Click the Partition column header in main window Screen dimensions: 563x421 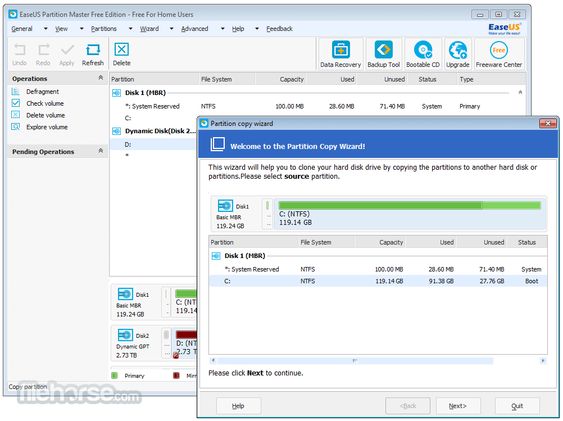tap(154, 79)
